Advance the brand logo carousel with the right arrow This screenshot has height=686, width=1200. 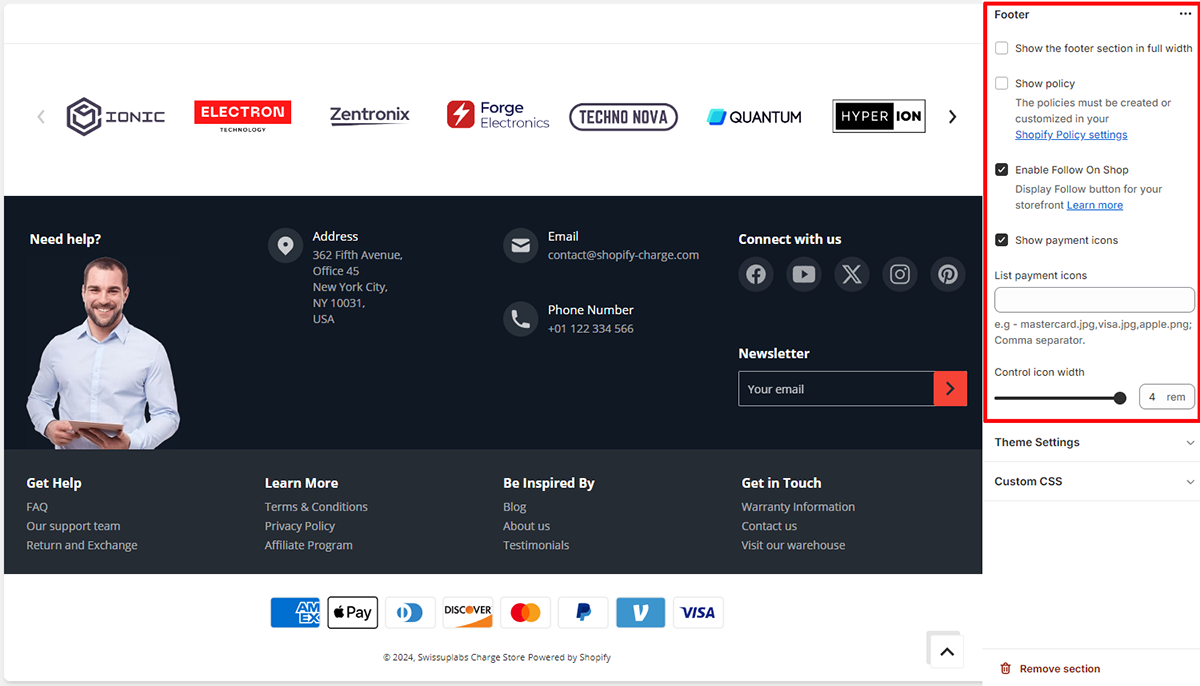click(x=952, y=116)
